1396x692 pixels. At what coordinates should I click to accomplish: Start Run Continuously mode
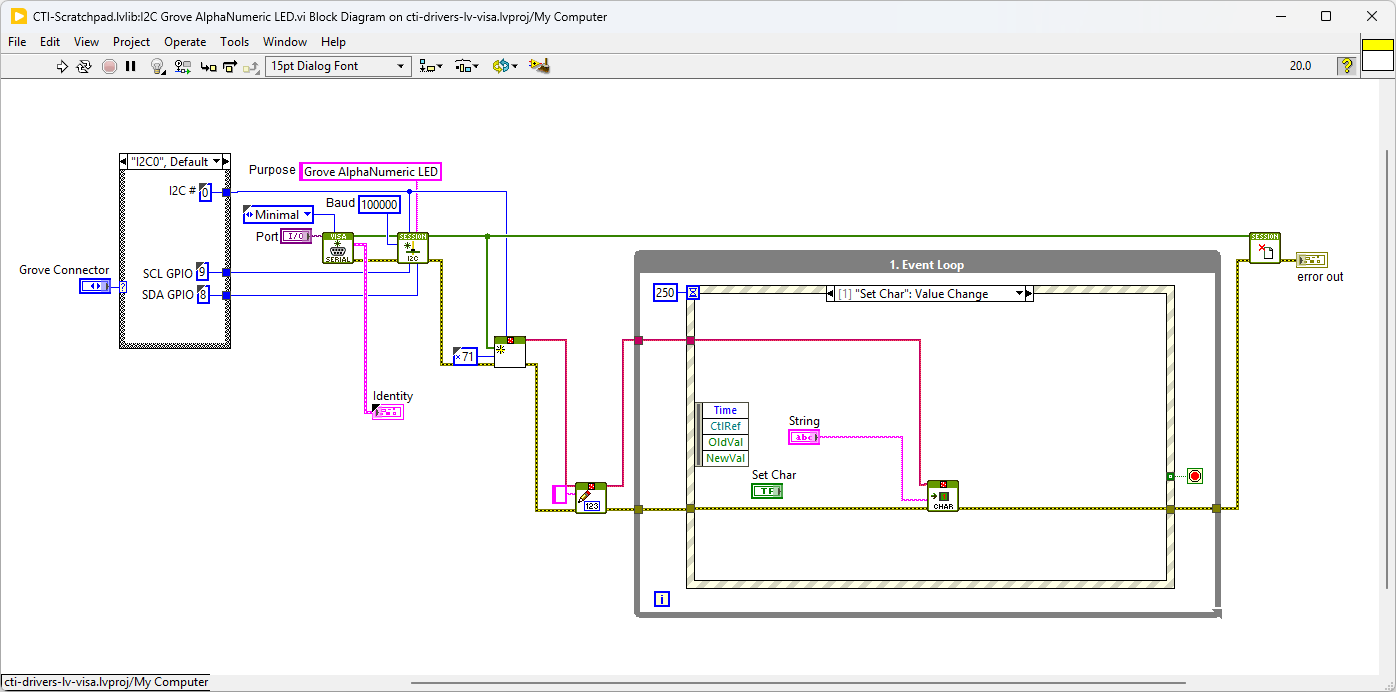[x=85, y=66]
